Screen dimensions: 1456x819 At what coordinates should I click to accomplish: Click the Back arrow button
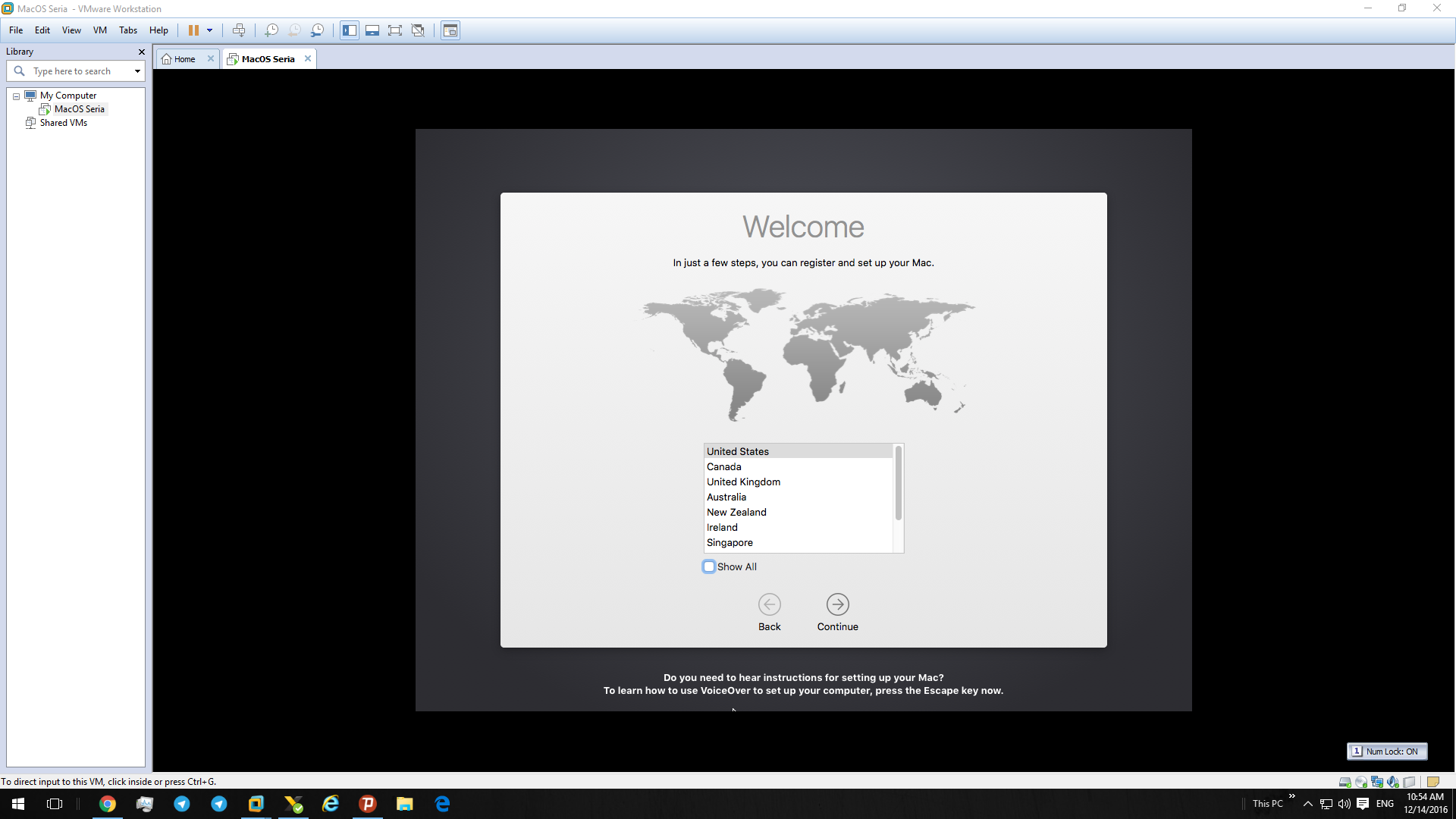point(770,604)
